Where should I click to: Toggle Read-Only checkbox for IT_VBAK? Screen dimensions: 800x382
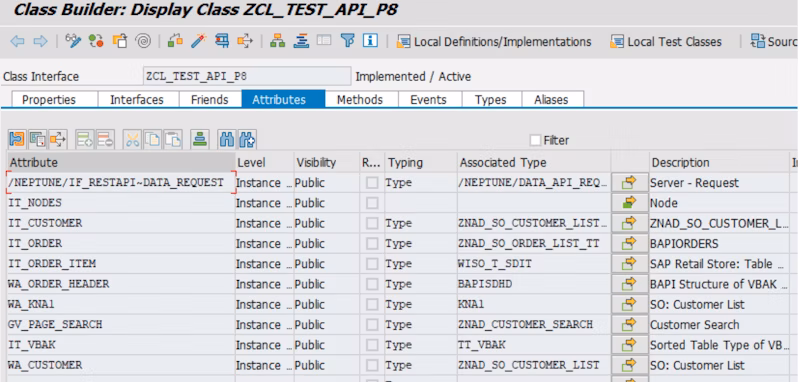(372, 345)
